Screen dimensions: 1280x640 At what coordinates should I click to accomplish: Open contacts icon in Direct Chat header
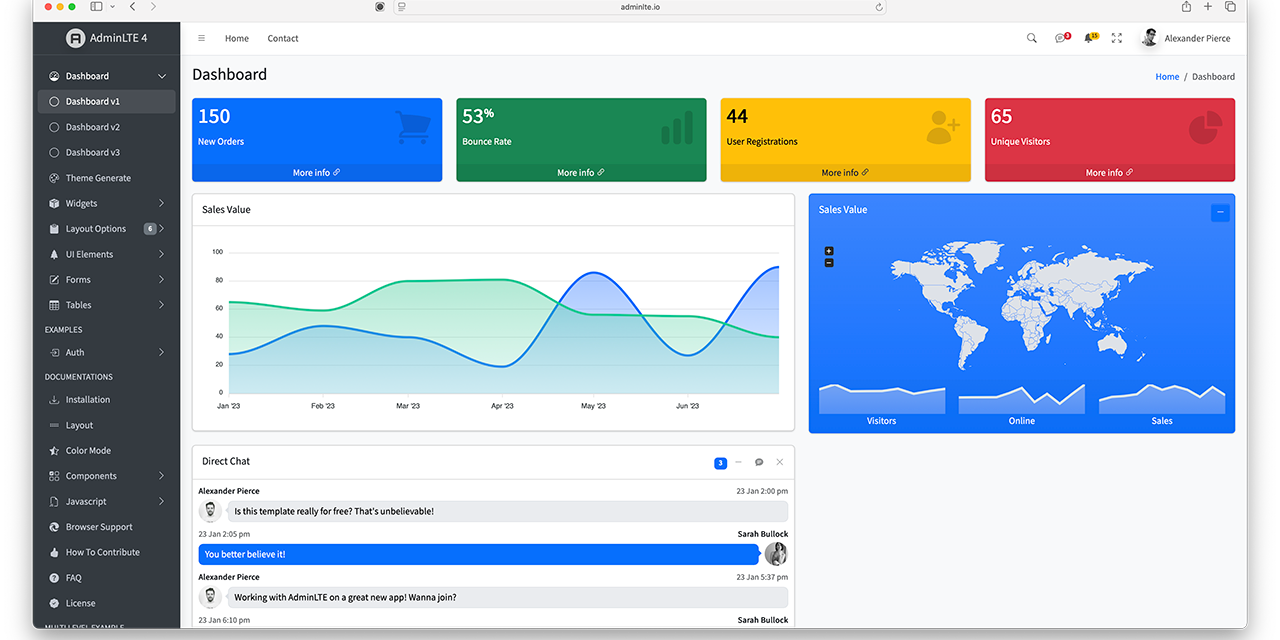coord(759,462)
